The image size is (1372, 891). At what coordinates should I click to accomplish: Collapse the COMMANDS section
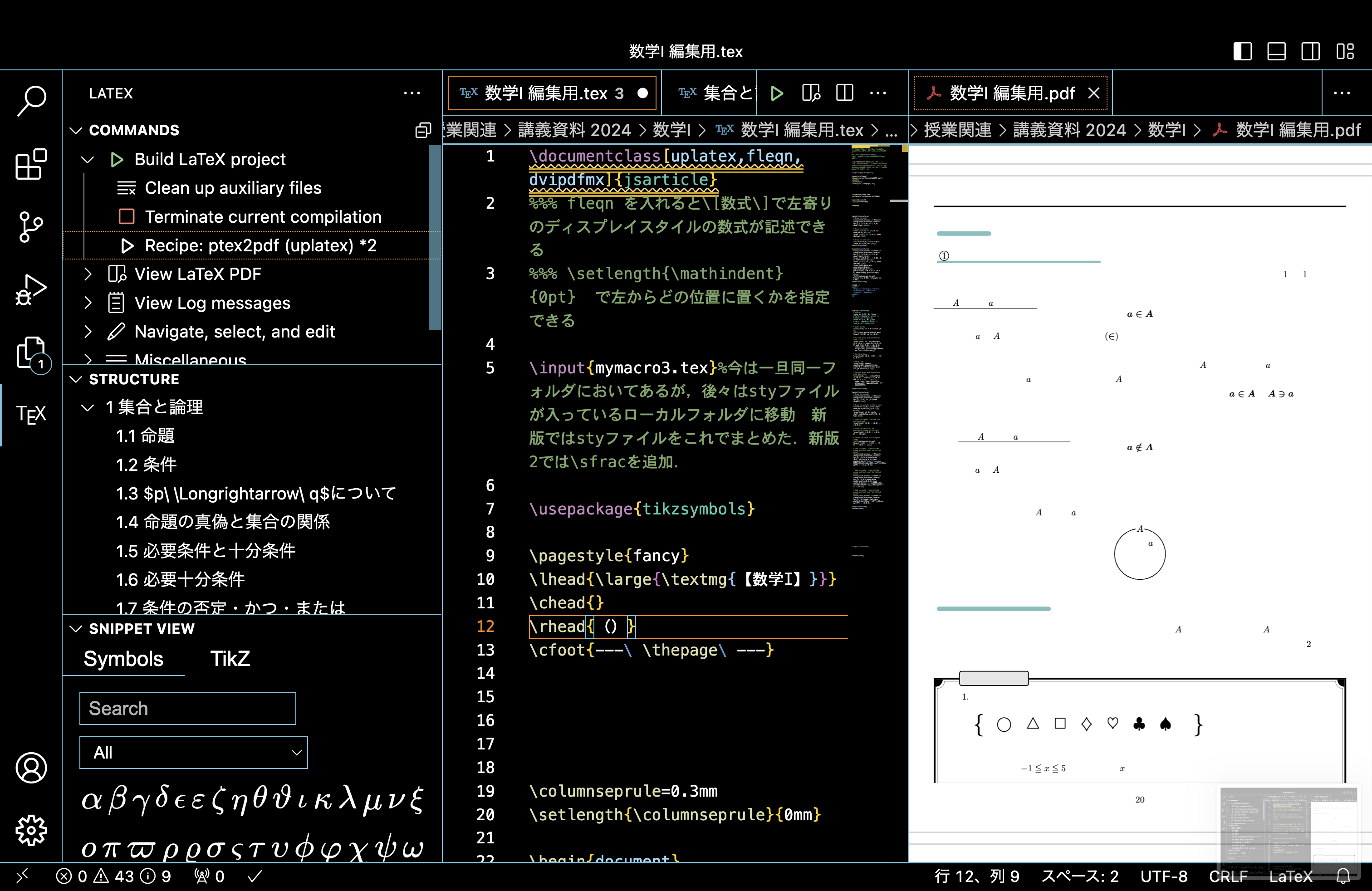pos(75,130)
